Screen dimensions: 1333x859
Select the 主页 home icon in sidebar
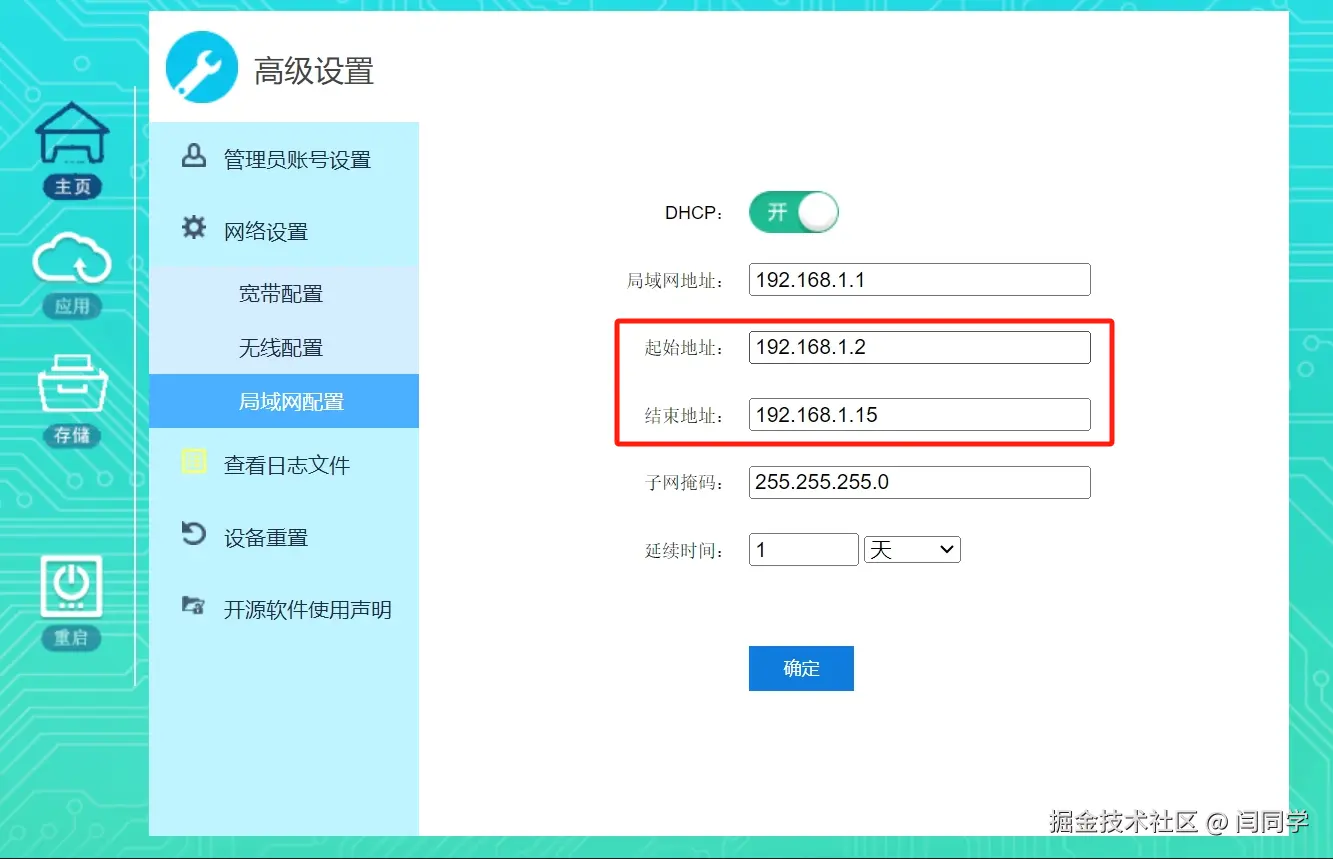pos(72,140)
